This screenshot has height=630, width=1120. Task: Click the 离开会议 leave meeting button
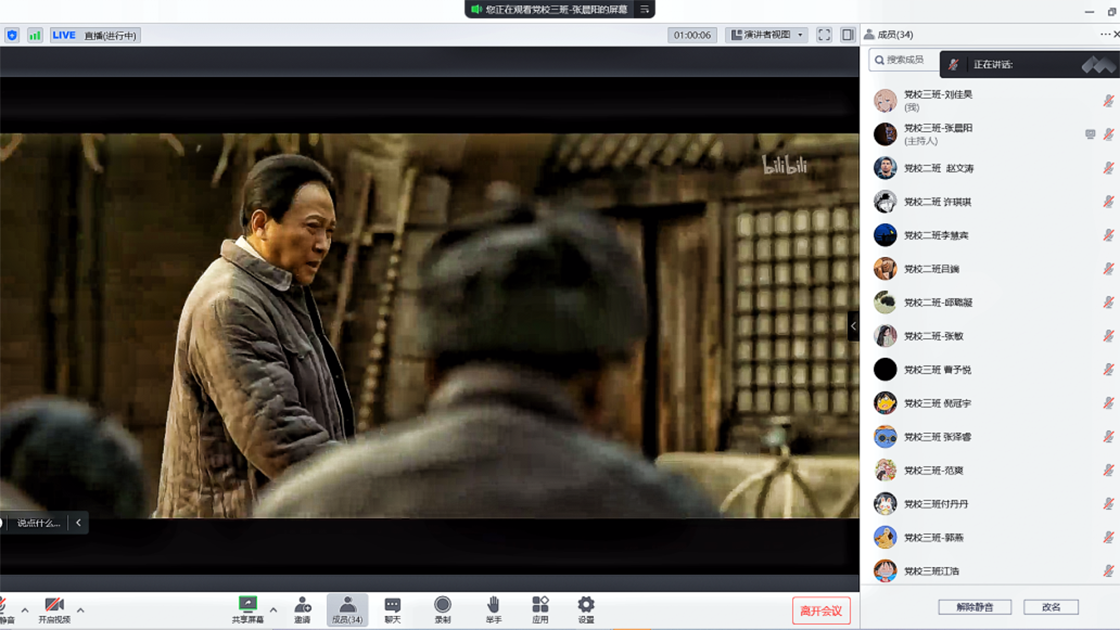click(821, 611)
